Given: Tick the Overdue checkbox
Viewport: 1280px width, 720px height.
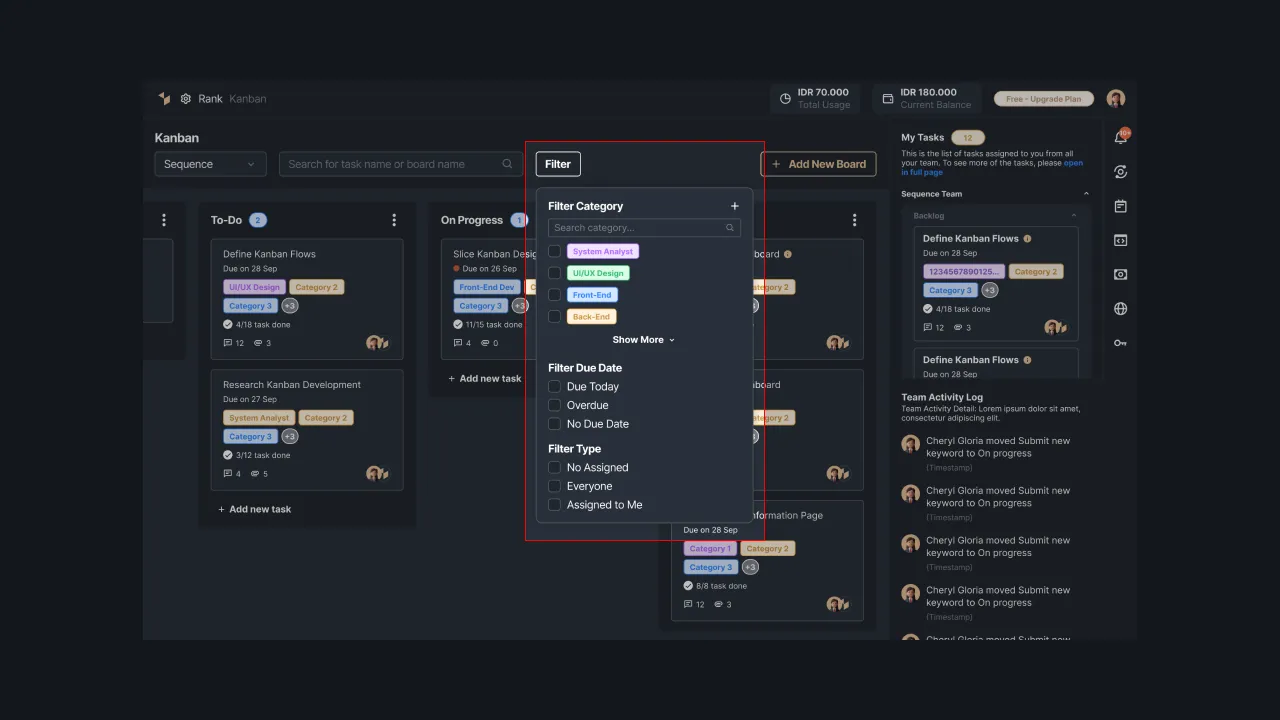Looking at the screenshot, I should pos(554,405).
